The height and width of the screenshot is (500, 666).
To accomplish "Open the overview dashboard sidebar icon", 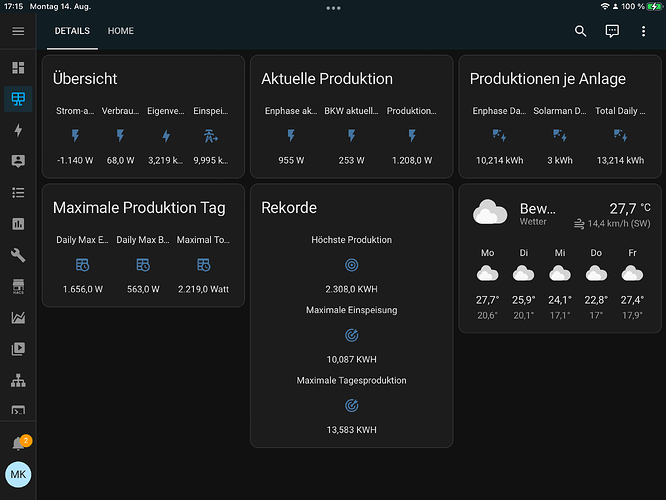I will [18, 68].
